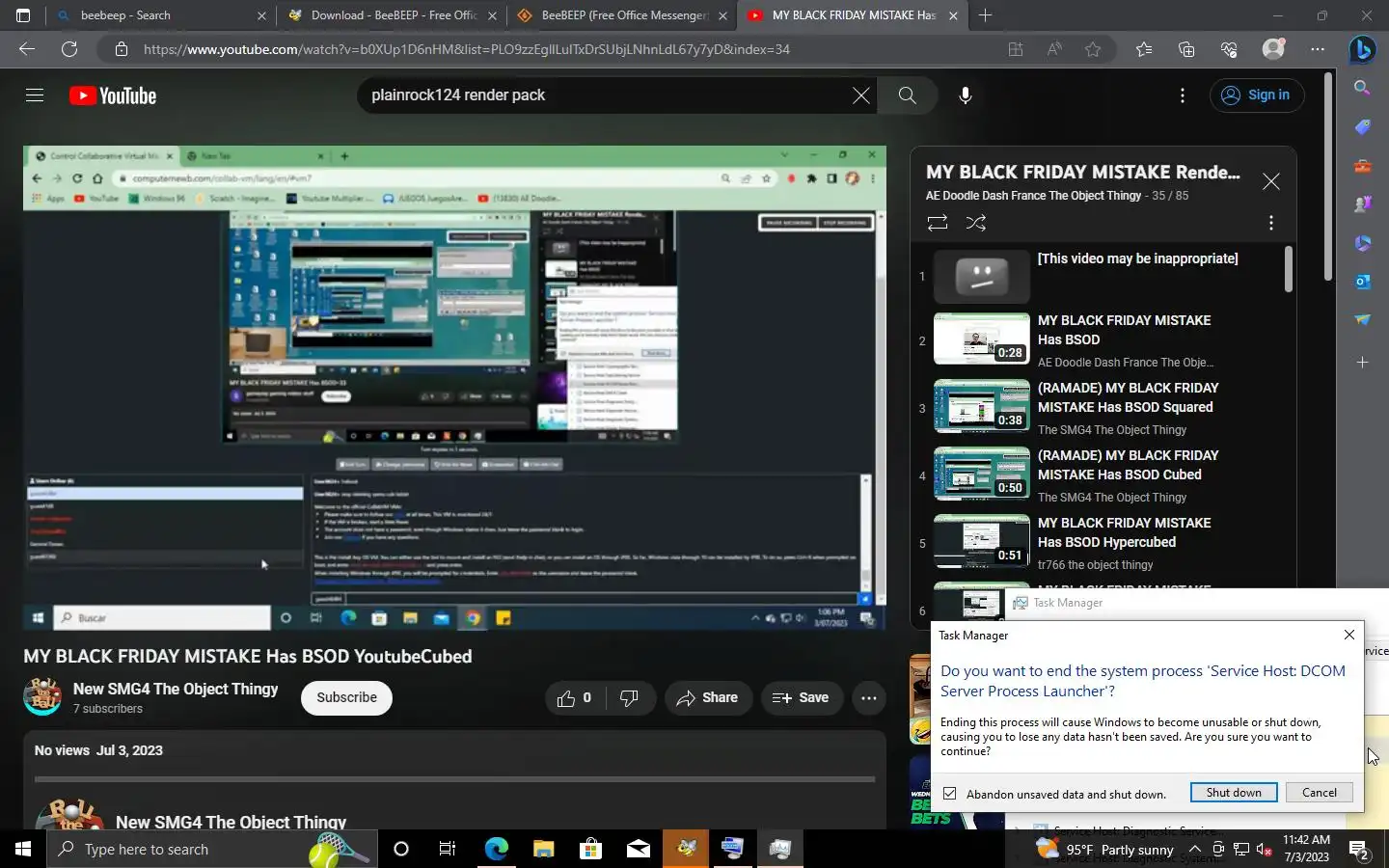
Task: Toggle loop playlist
Action: tap(937, 223)
